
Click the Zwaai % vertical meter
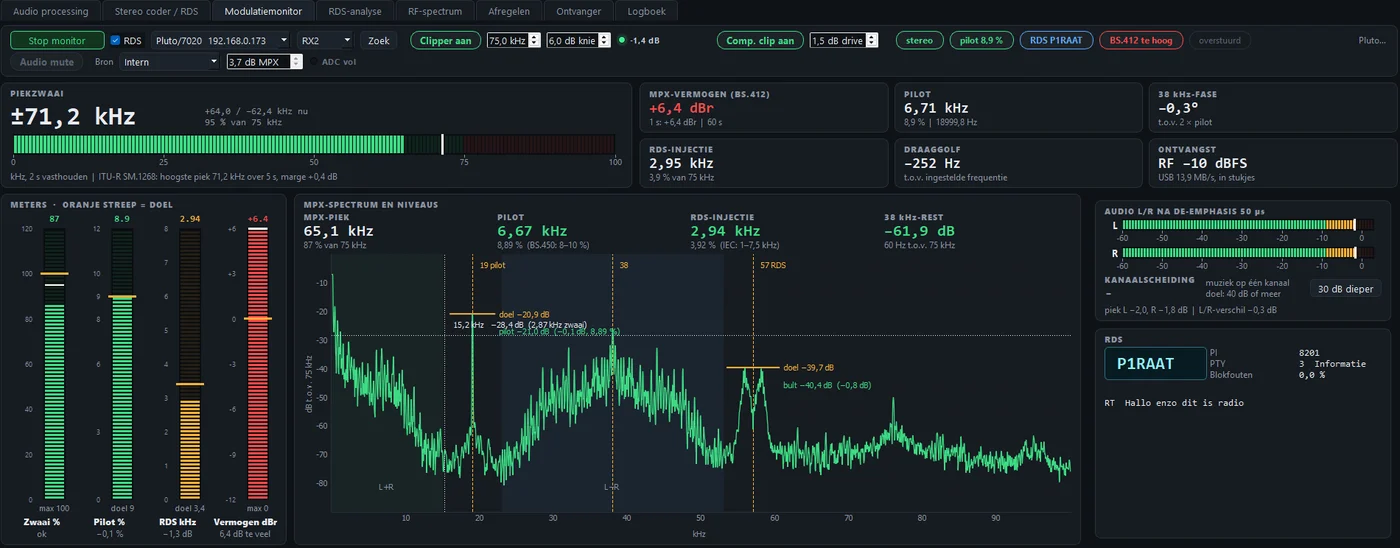(x=55, y=365)
